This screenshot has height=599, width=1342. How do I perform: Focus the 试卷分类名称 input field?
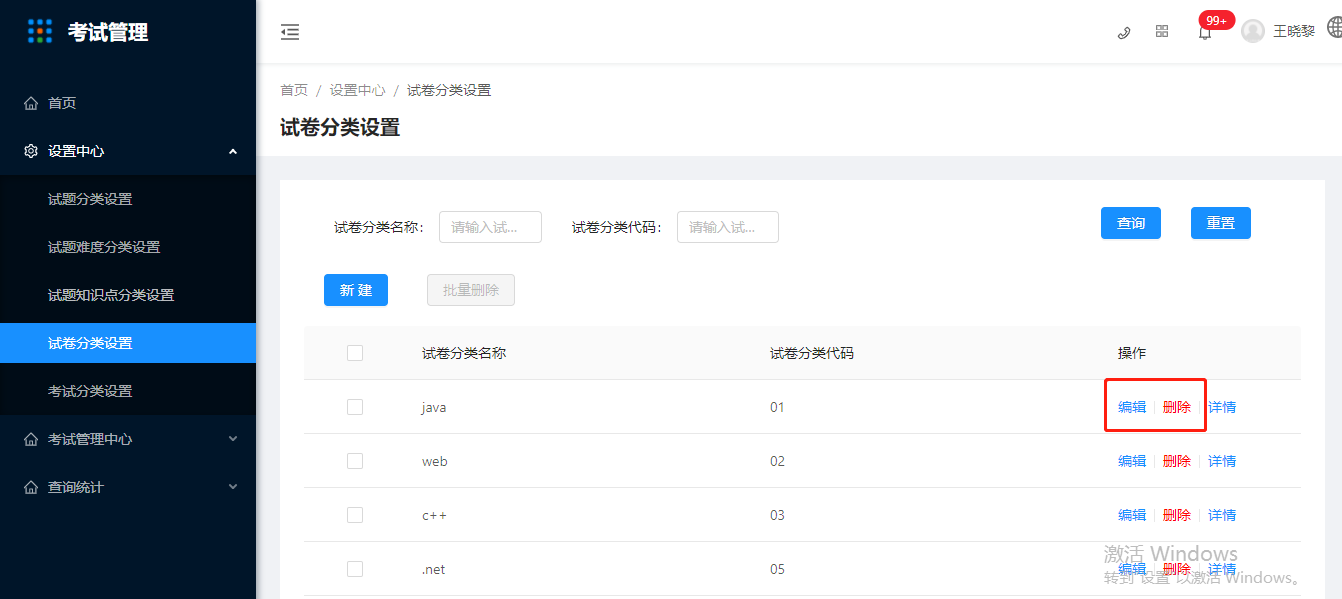[490, 227]
